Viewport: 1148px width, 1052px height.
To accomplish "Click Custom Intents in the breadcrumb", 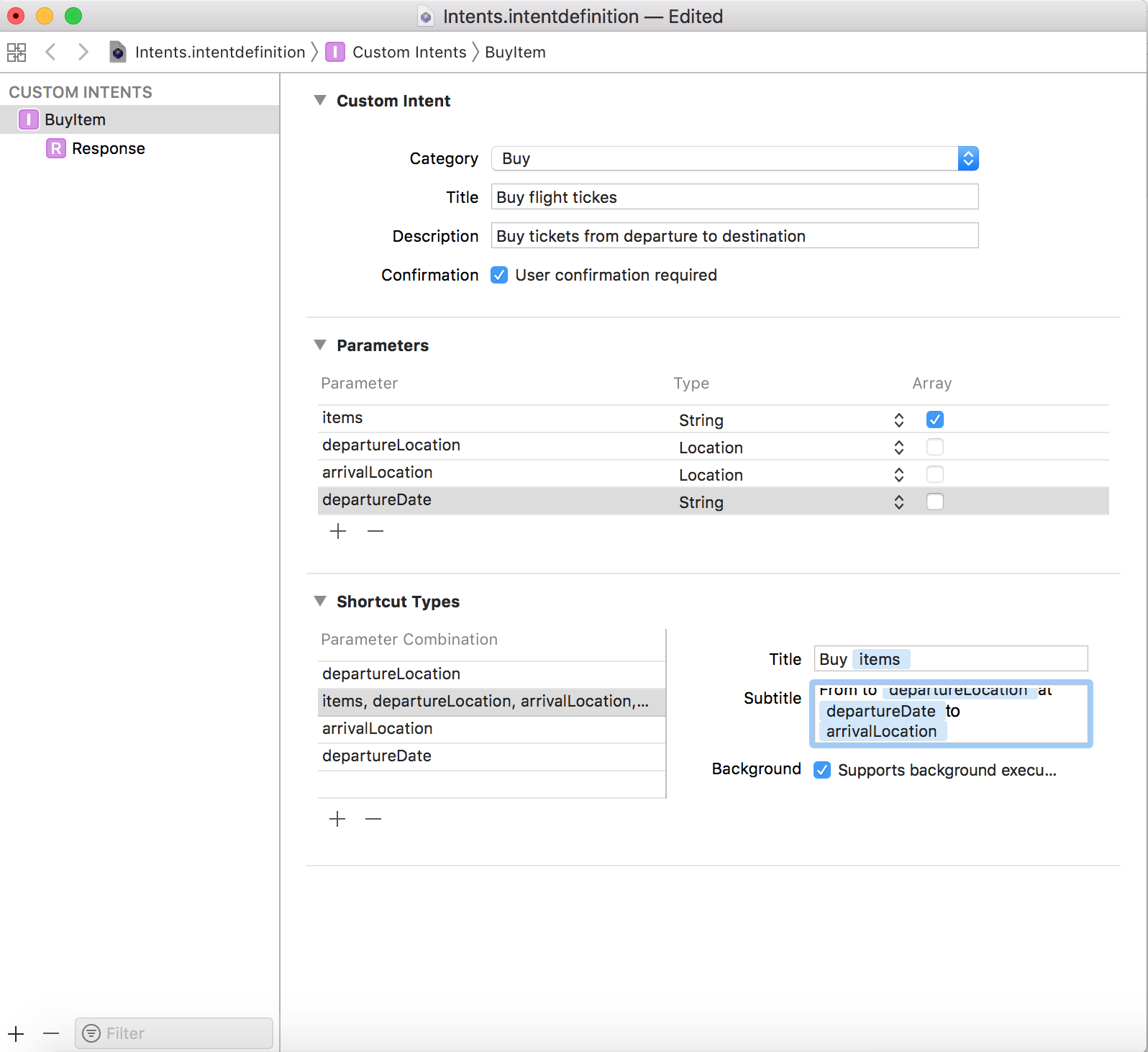I will [x=409, y=52].
